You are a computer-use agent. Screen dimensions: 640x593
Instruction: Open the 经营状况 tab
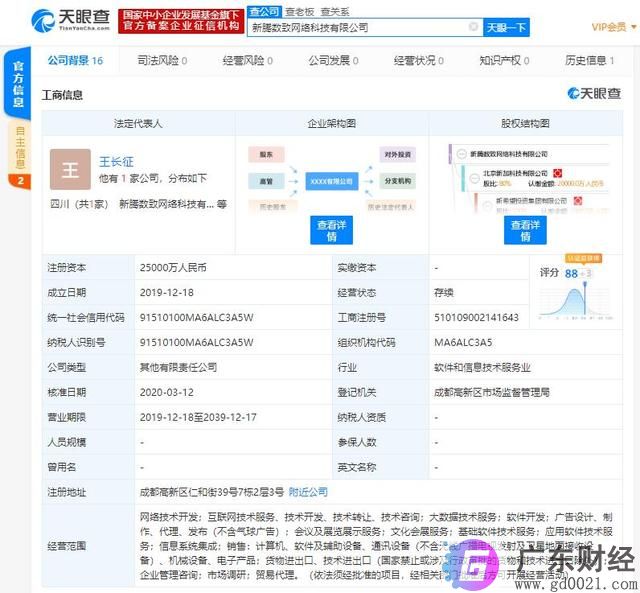click(419, 61)
